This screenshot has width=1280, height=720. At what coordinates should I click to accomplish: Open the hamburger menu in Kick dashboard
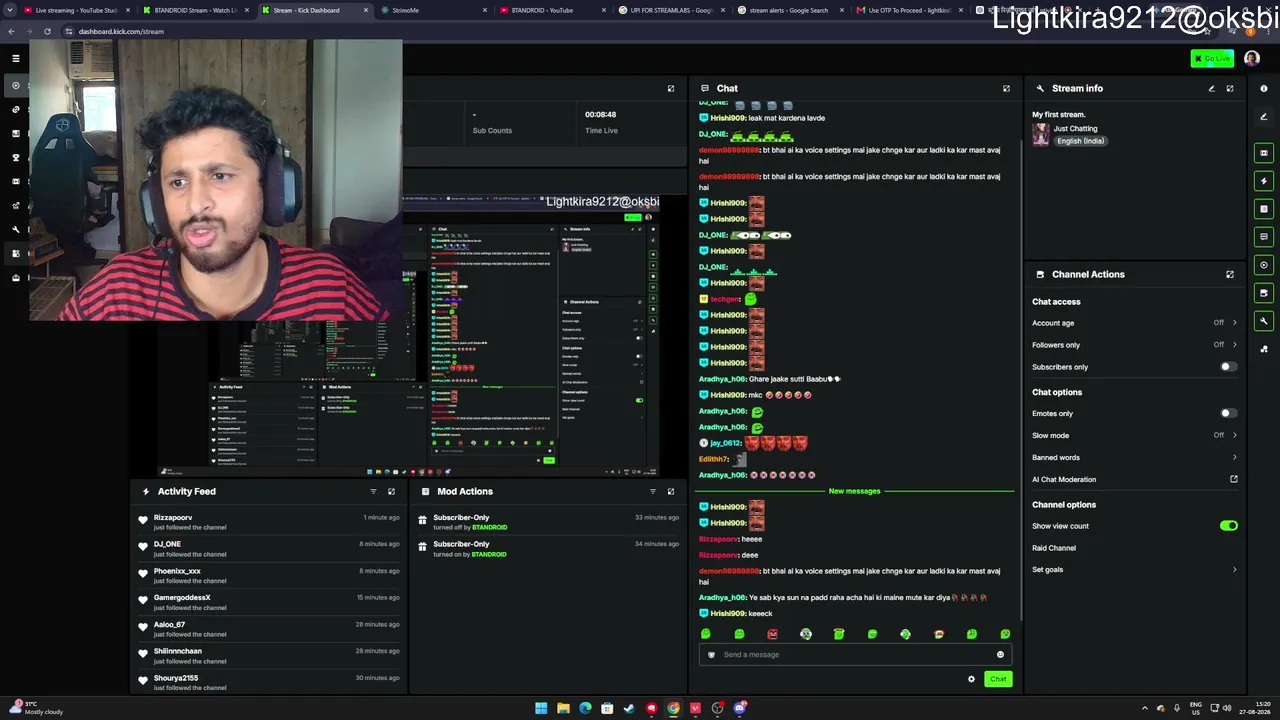[x=16, y=59]
